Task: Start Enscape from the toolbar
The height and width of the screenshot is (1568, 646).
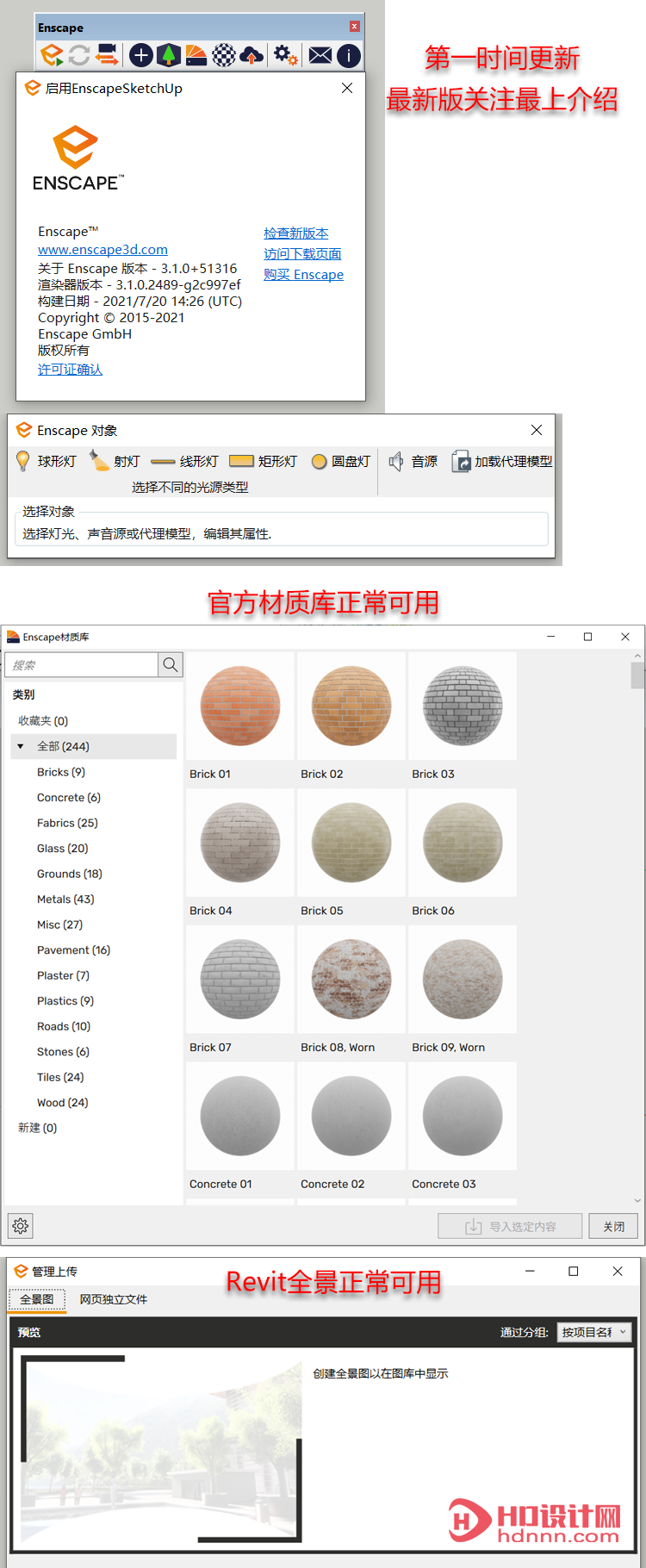Action: [52, 56]
